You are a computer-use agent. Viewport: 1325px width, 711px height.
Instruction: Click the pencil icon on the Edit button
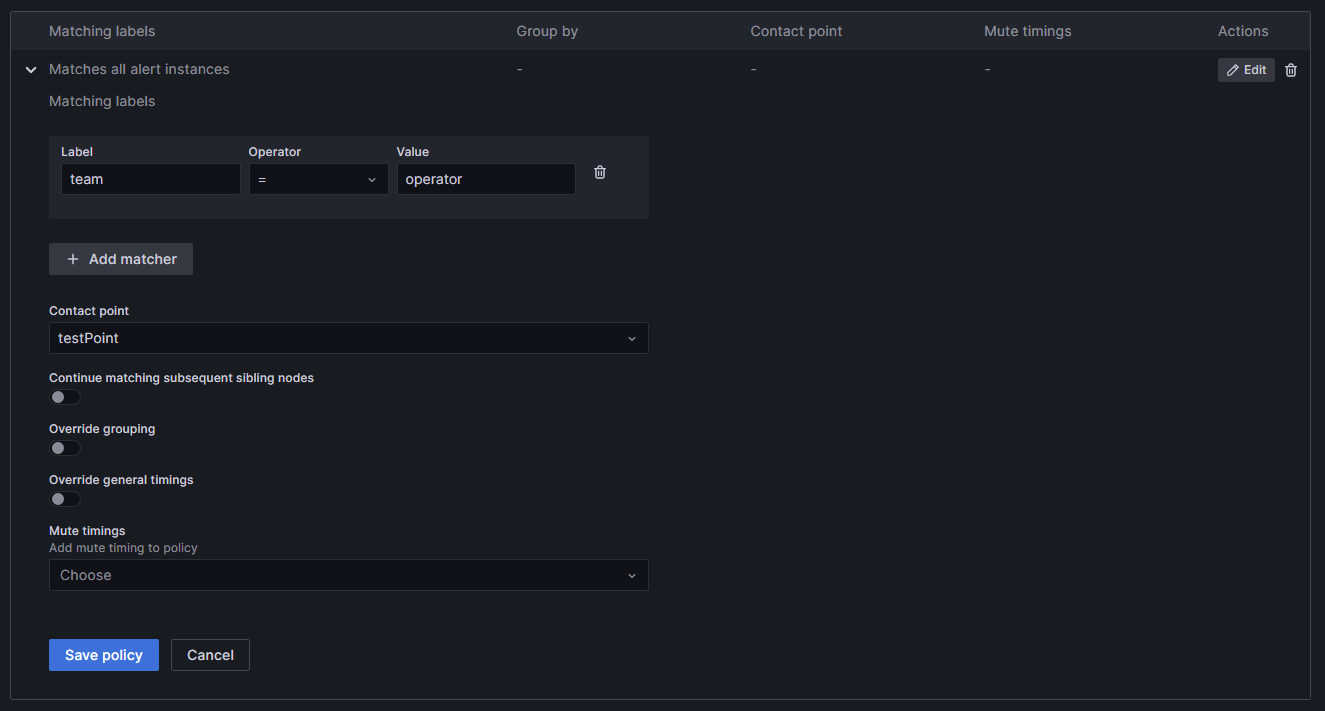pos(1233,69)
